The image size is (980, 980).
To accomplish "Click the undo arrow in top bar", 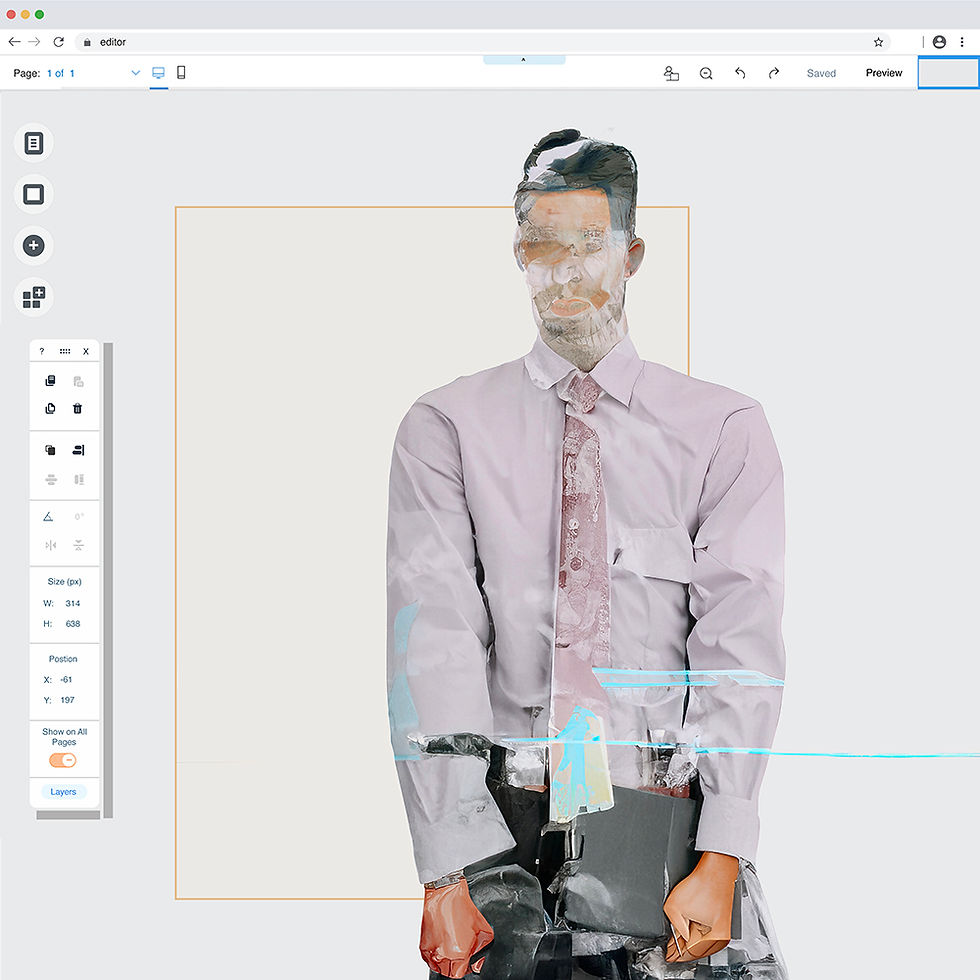I will click(x=740, y=73).
